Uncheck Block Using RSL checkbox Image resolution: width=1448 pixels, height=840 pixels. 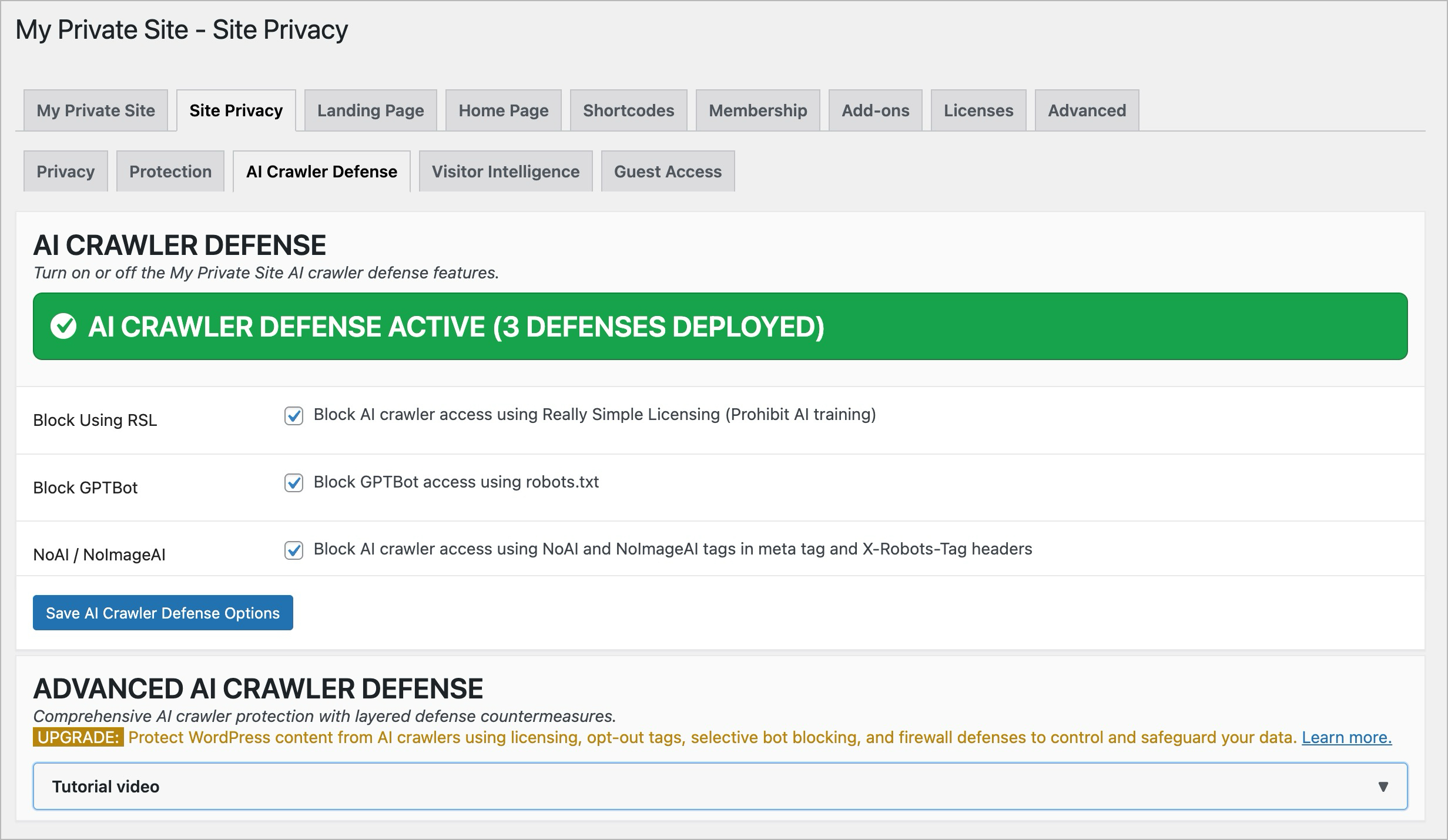click(x=294, y=416)
